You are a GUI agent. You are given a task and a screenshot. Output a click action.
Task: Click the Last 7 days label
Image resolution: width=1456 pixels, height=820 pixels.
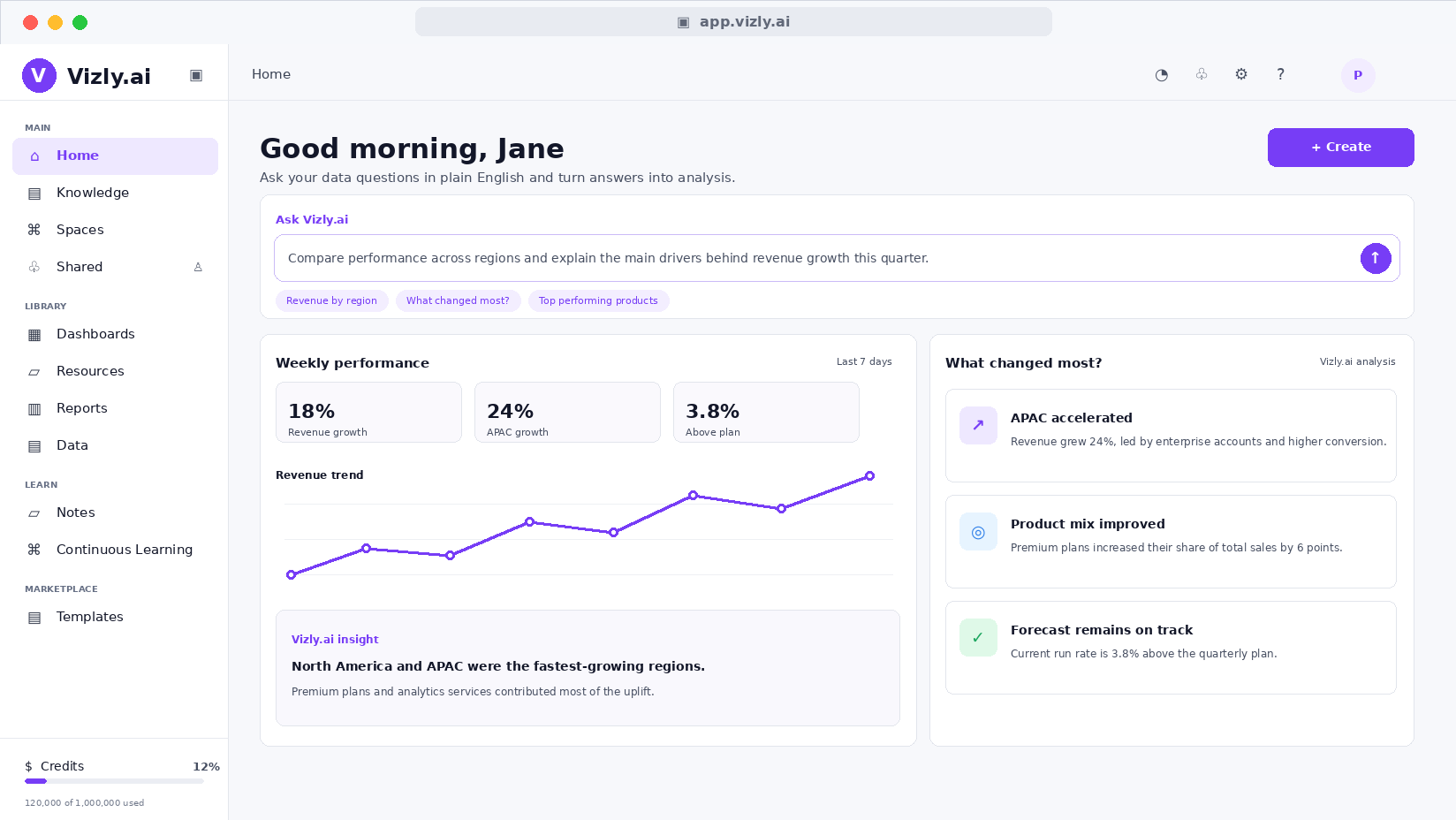tap(864, 362)
